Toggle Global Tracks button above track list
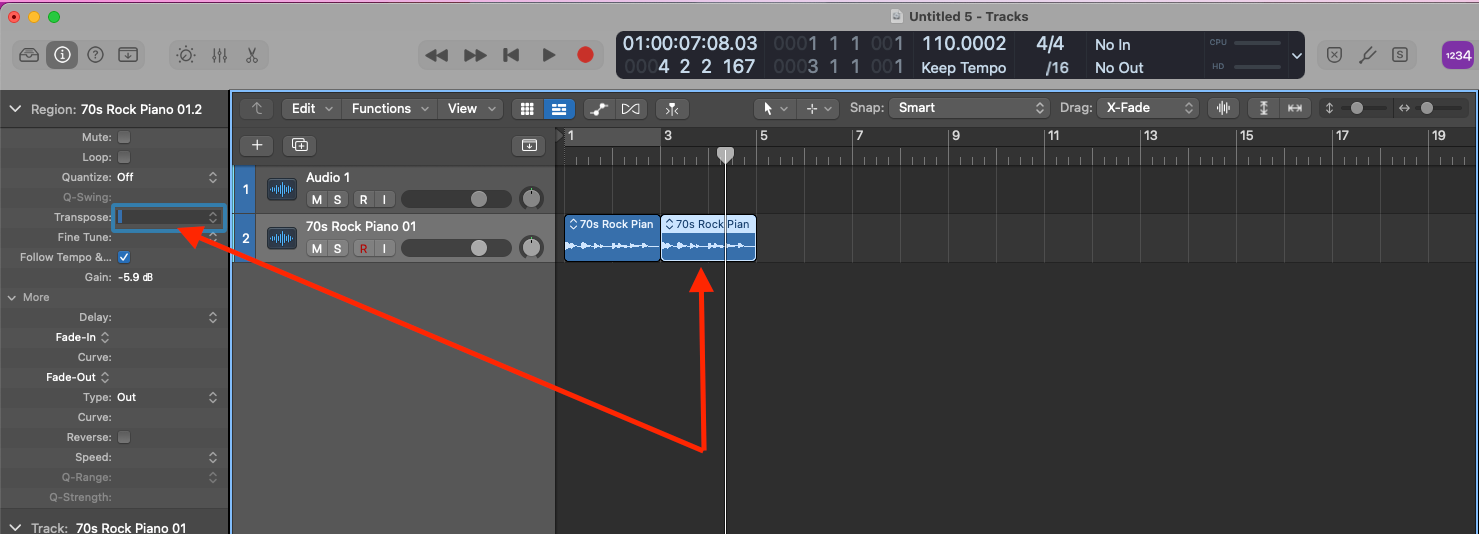This screenshot has height=534, width=1479. [529, 145]
